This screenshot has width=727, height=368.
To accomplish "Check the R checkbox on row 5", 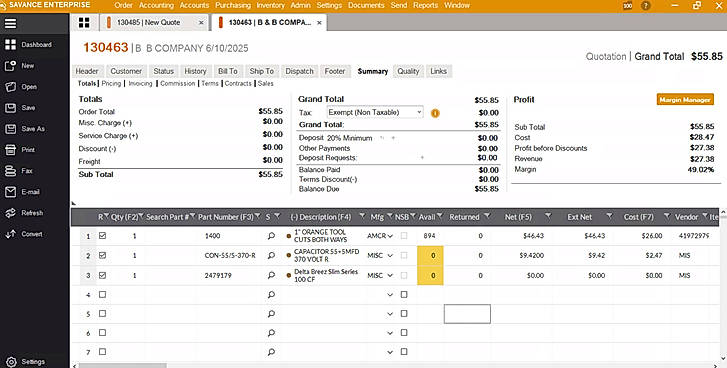I will pyautogui.click(x=102, y=314).
